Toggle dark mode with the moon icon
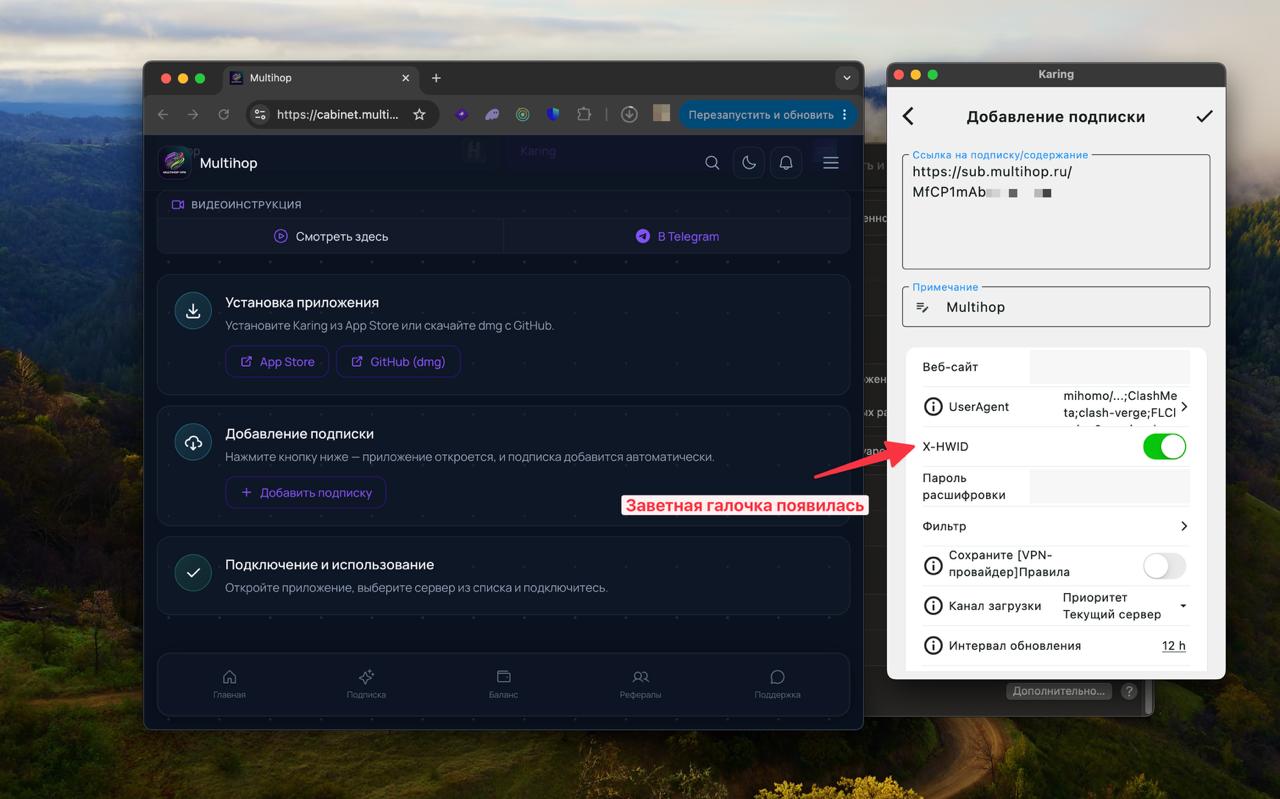 pos(749,163)
